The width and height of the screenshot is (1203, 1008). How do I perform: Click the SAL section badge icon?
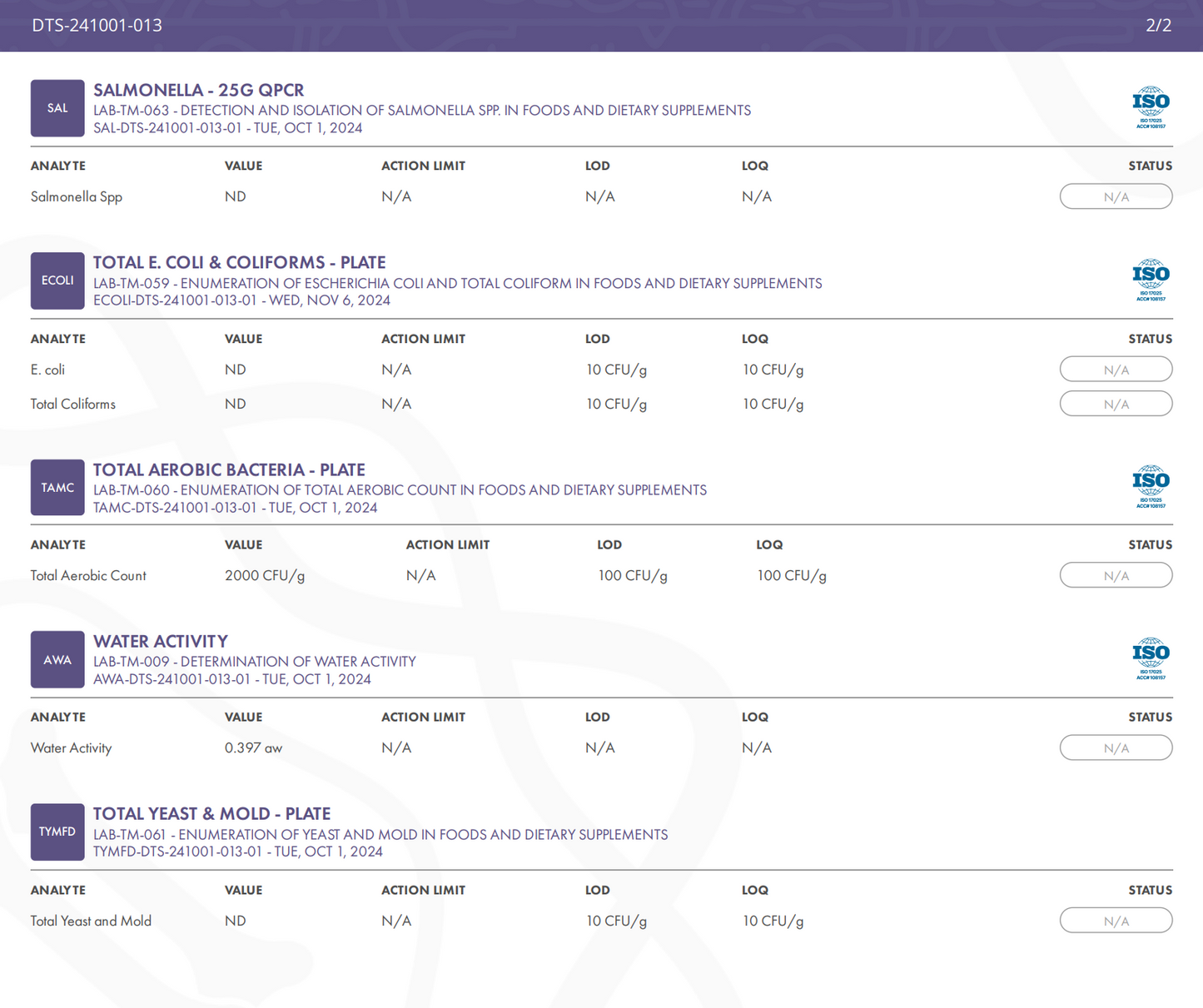(57, 108)
